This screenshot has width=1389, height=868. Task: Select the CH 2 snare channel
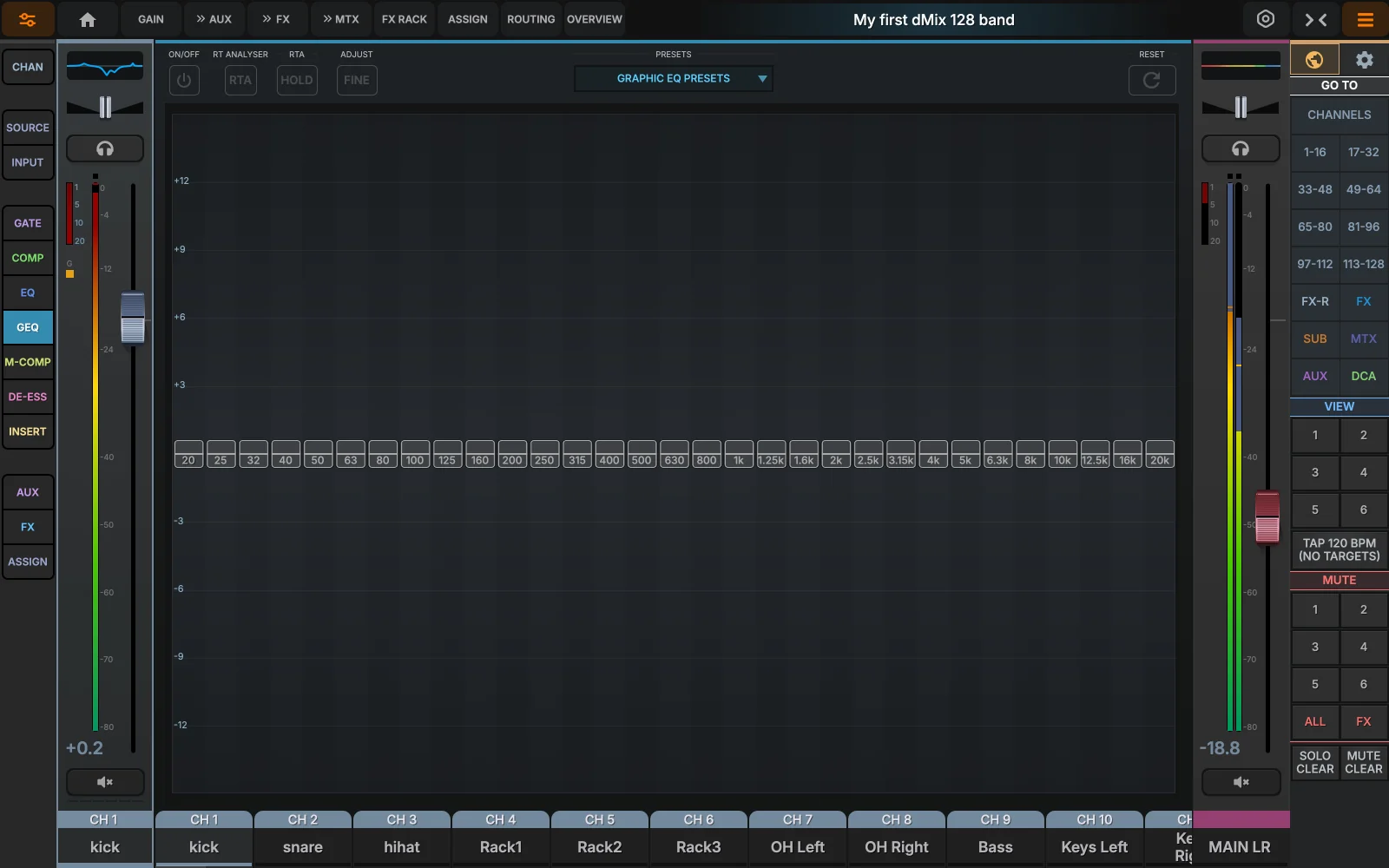click(x=303, y=838)
